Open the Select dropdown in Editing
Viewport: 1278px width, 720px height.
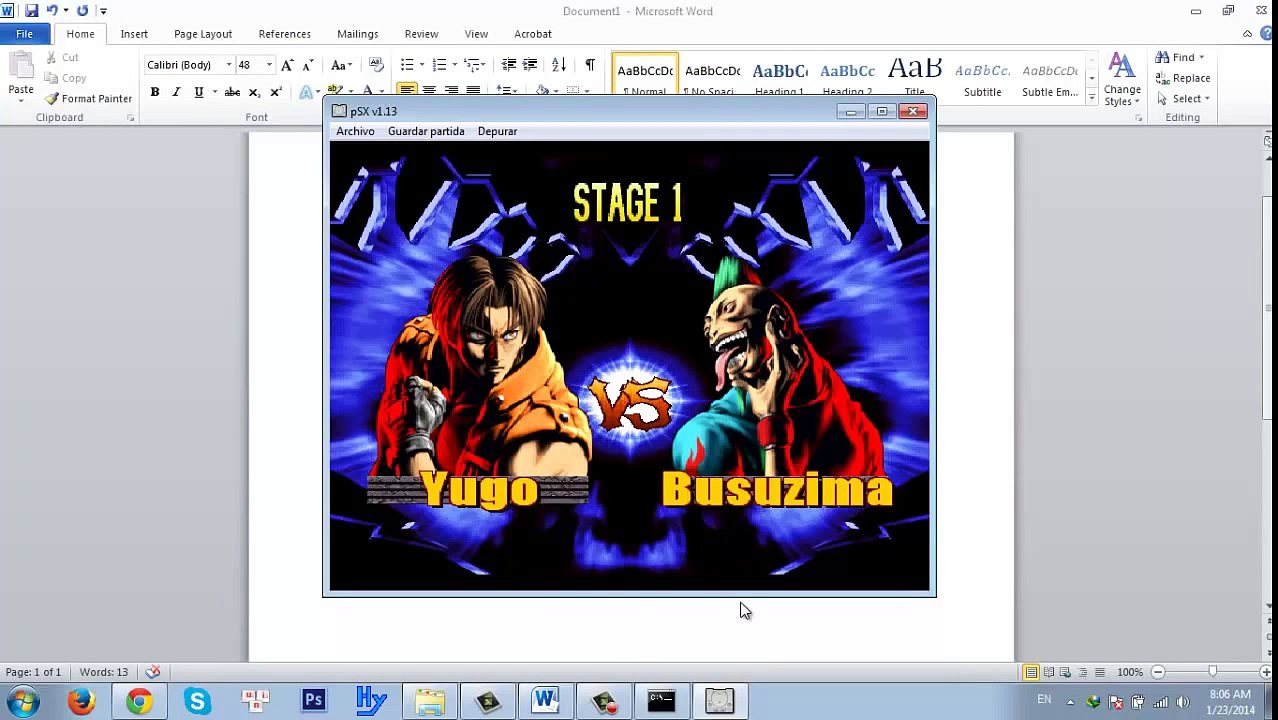point(1184,99)
